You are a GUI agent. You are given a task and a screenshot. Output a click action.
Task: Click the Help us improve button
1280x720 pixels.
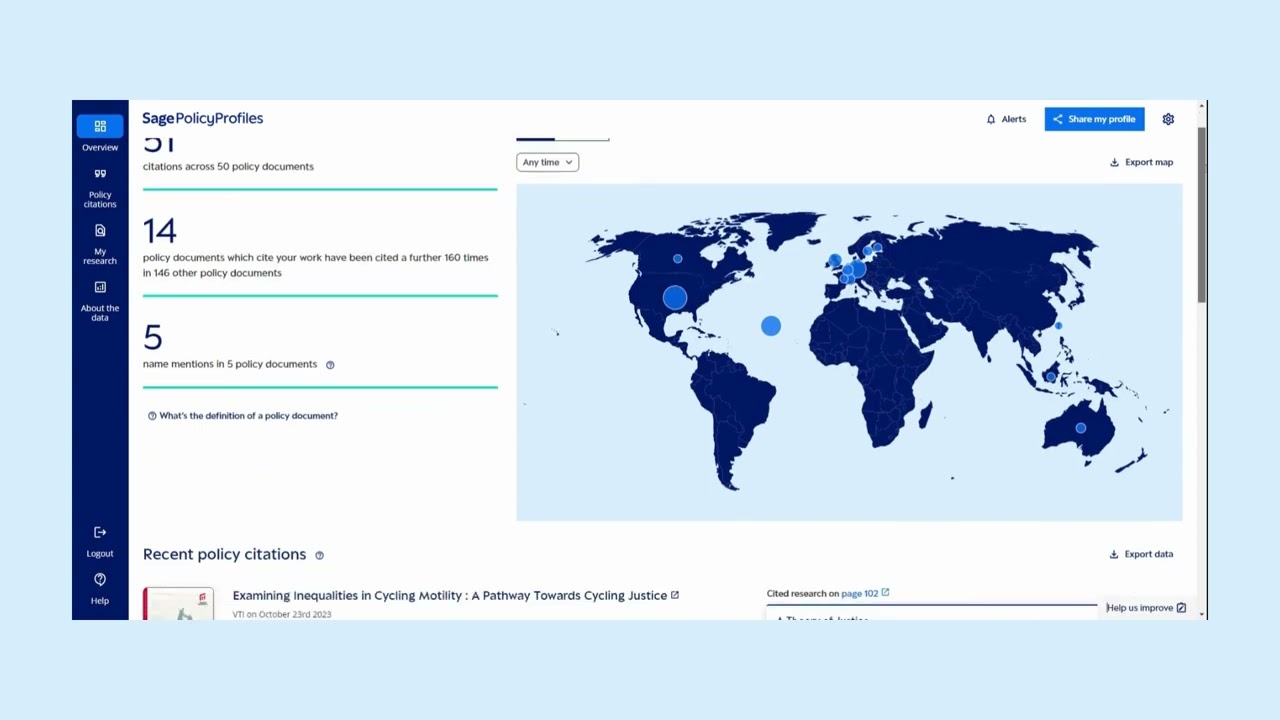(x=1146, y=608)
